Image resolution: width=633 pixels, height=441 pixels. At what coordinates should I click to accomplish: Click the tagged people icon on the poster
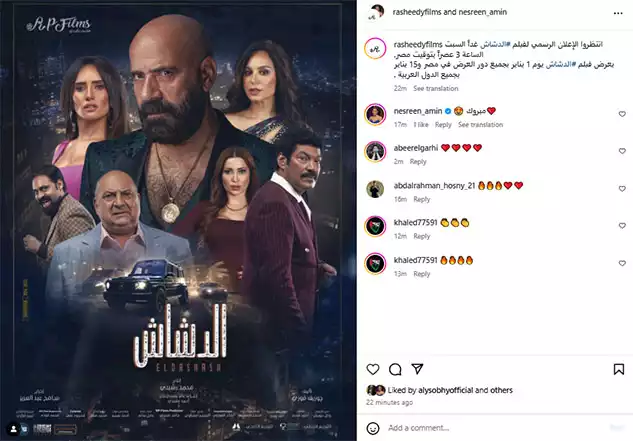tap(13, 428)
